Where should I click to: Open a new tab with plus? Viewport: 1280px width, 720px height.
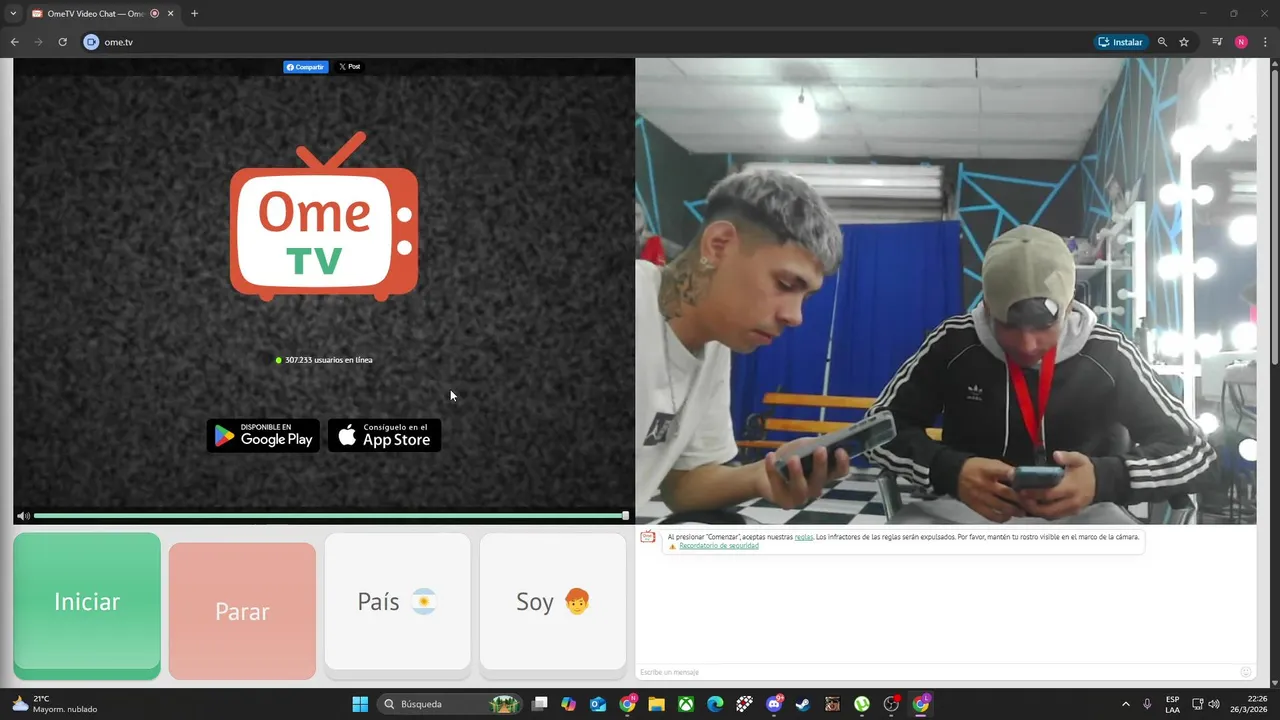coord(194,14)
